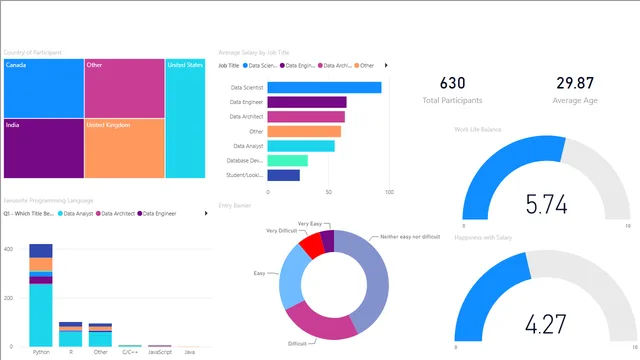Click the Job Title legend heading
This screenshot has width=640, height=360.
click(229, 65)
